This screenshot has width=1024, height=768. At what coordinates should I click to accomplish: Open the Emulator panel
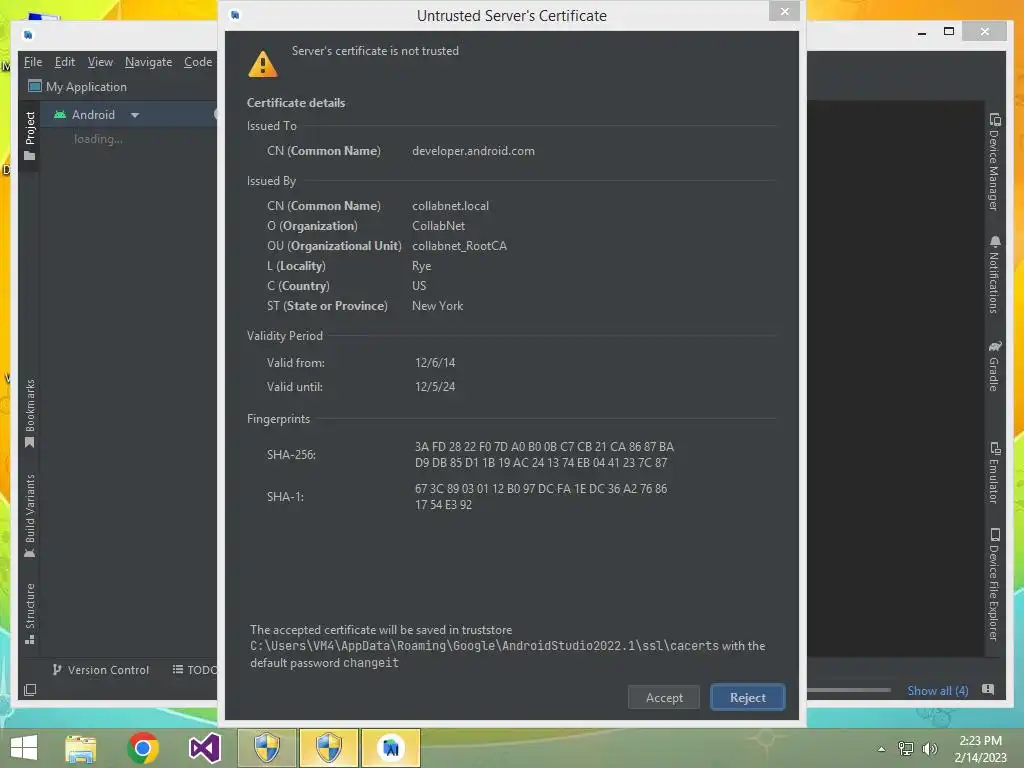coord(994,473)
